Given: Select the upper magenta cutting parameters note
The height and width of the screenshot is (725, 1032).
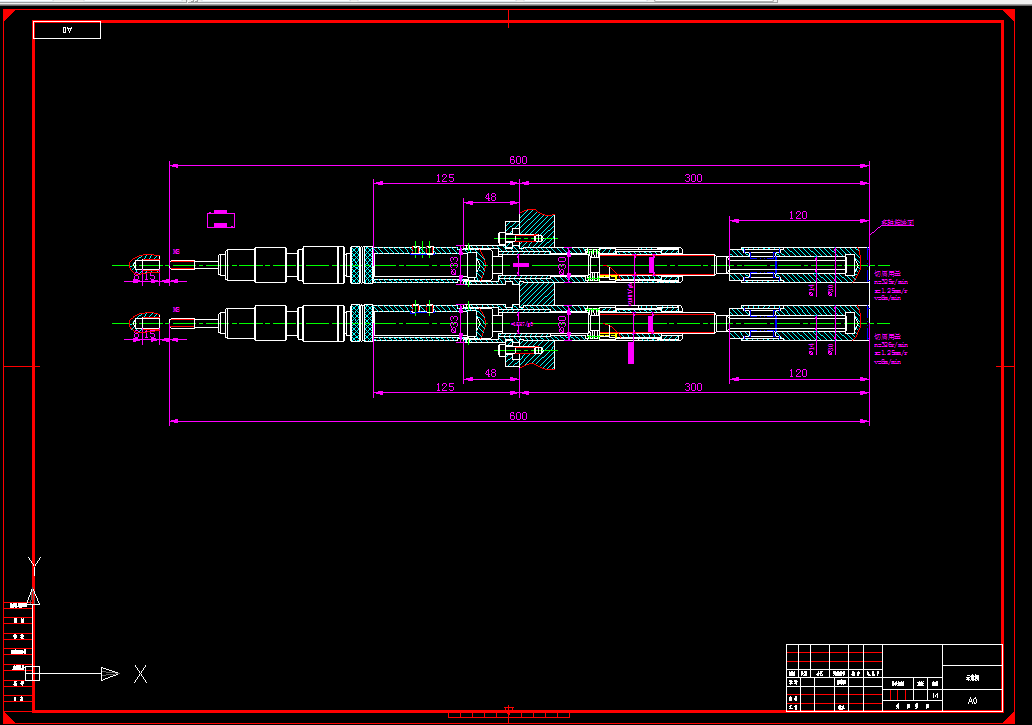Looking at the screenshot, I should click(890, 286).
